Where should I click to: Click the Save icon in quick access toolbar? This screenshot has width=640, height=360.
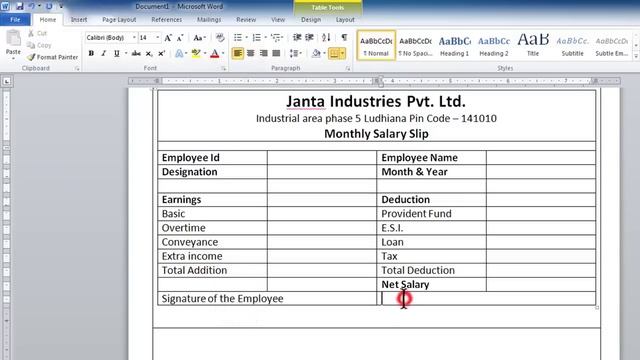[x=19, y=7]
